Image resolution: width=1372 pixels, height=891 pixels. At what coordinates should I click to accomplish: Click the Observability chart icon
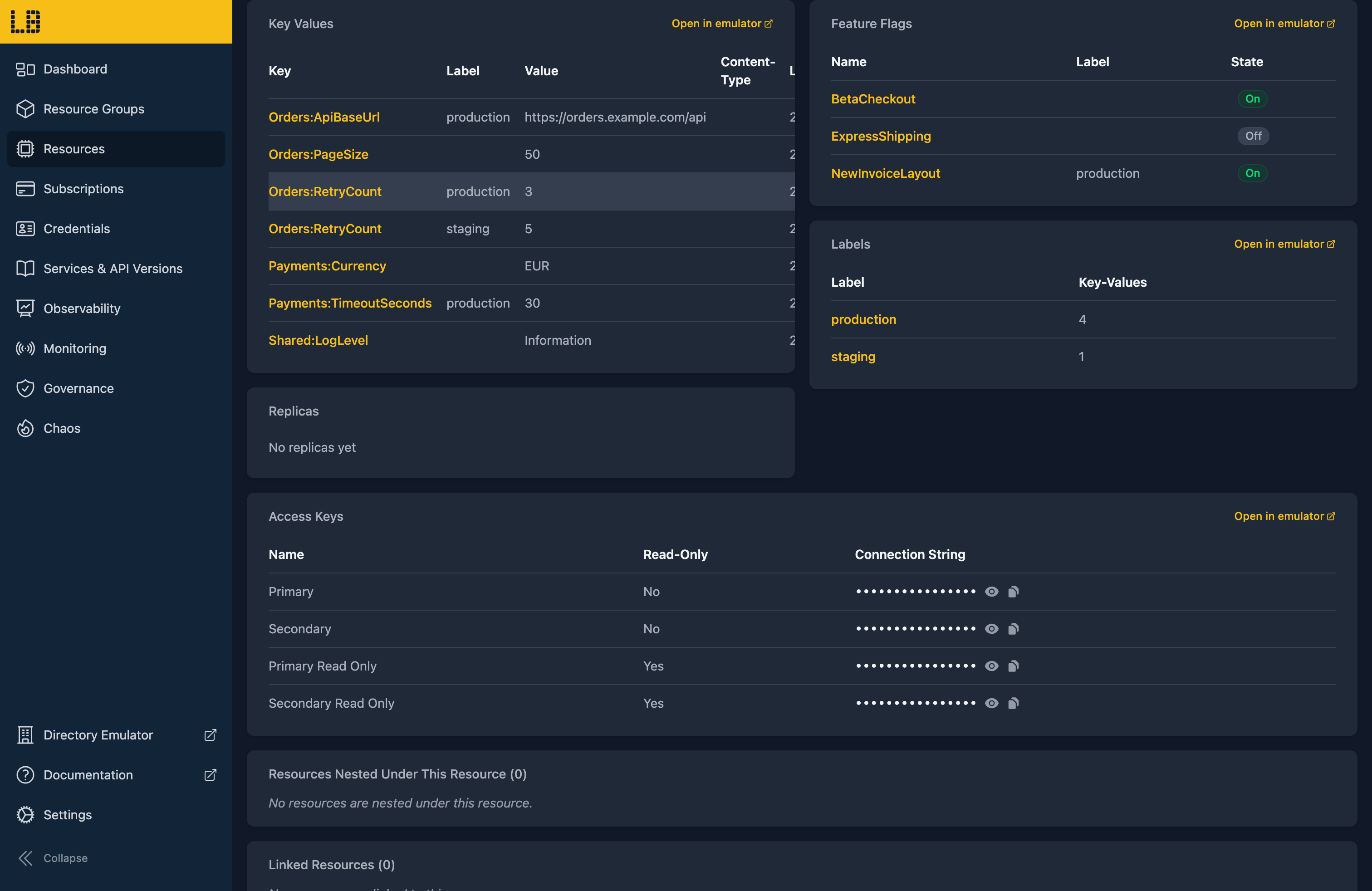(25, 308)
